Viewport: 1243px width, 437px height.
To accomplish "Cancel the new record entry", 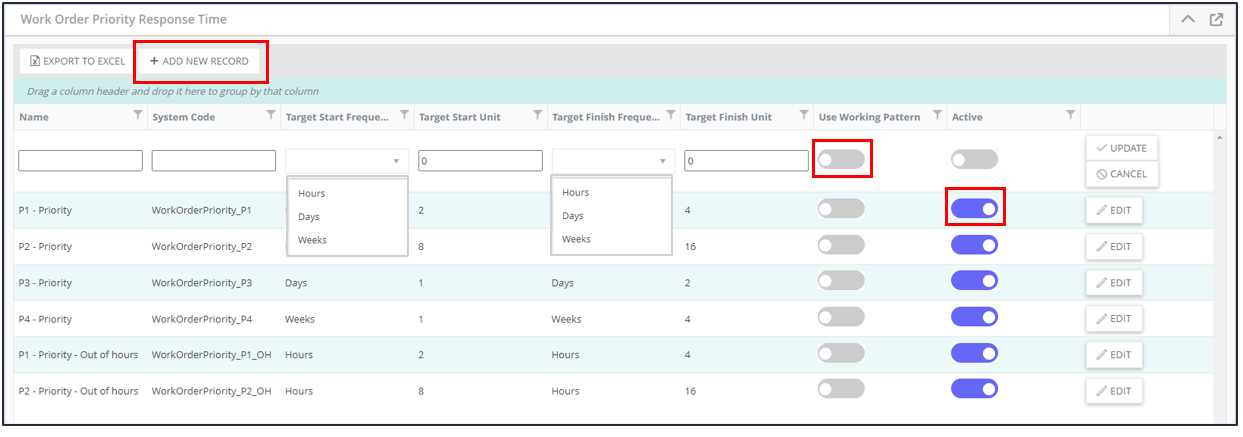I will click(x=1122, y=174).
